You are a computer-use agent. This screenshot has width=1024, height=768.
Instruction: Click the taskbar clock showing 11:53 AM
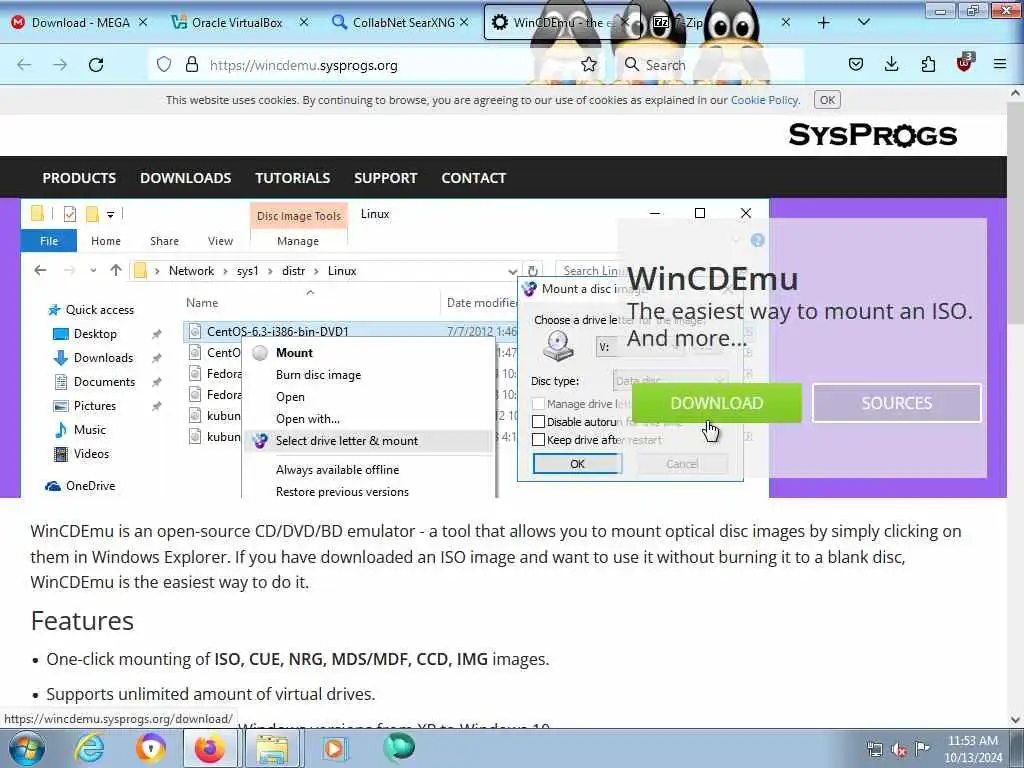pyautogui.click(x=972, y=749)
